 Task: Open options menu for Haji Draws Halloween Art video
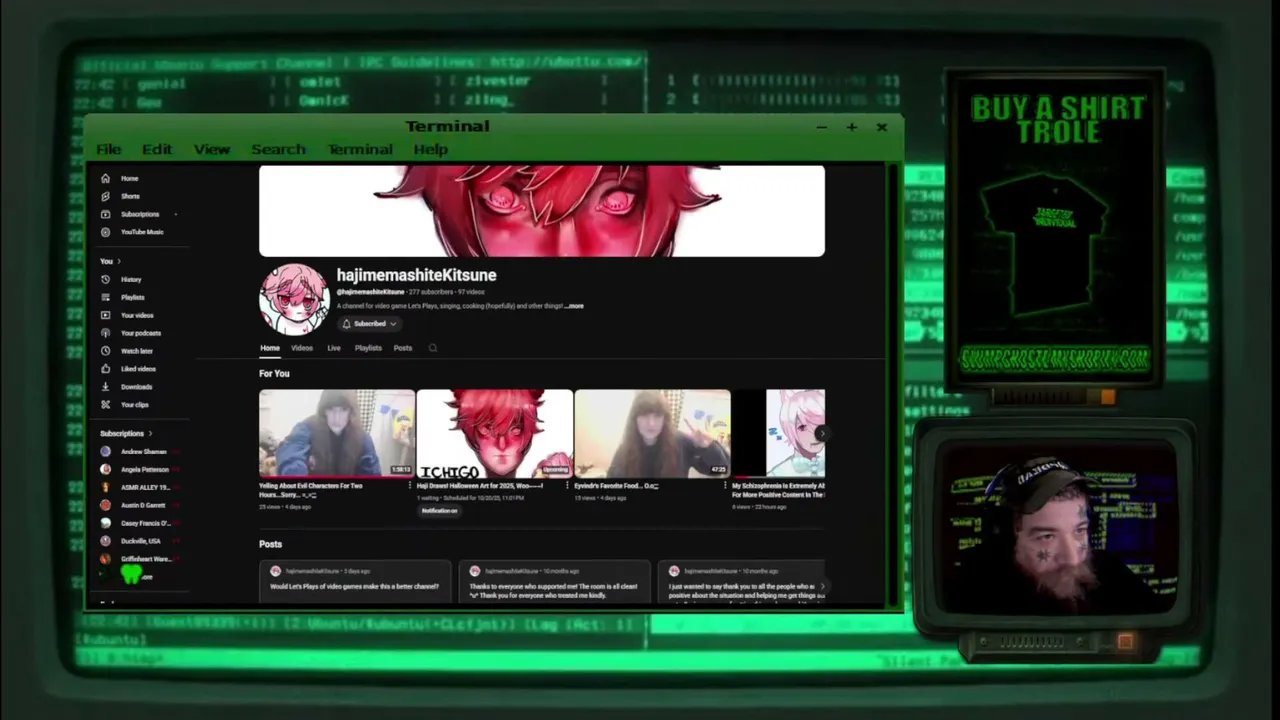pyautogui.click(x=567, y=486)
